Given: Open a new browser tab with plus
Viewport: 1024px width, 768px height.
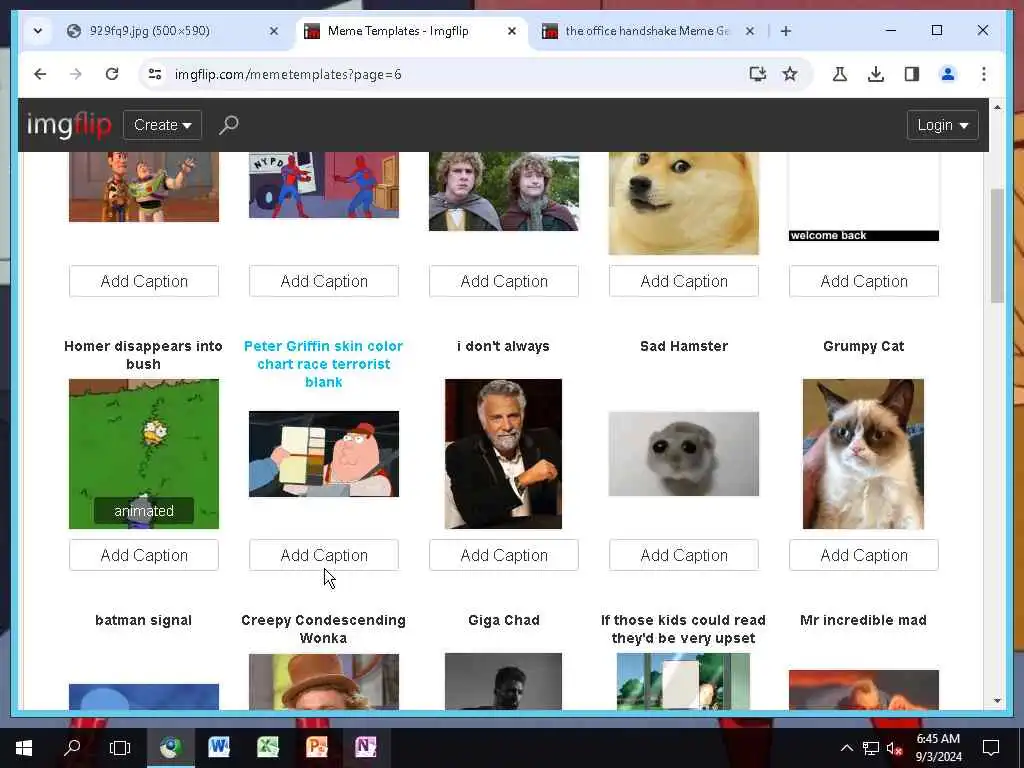Looking at the screenshot, I should click(x=786, y=31).
